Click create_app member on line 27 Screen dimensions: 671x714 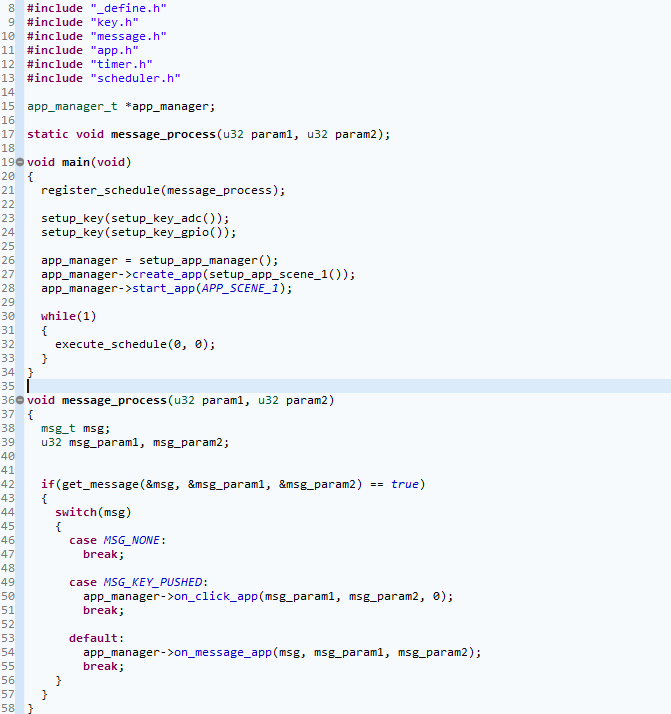tap(167, 275)
